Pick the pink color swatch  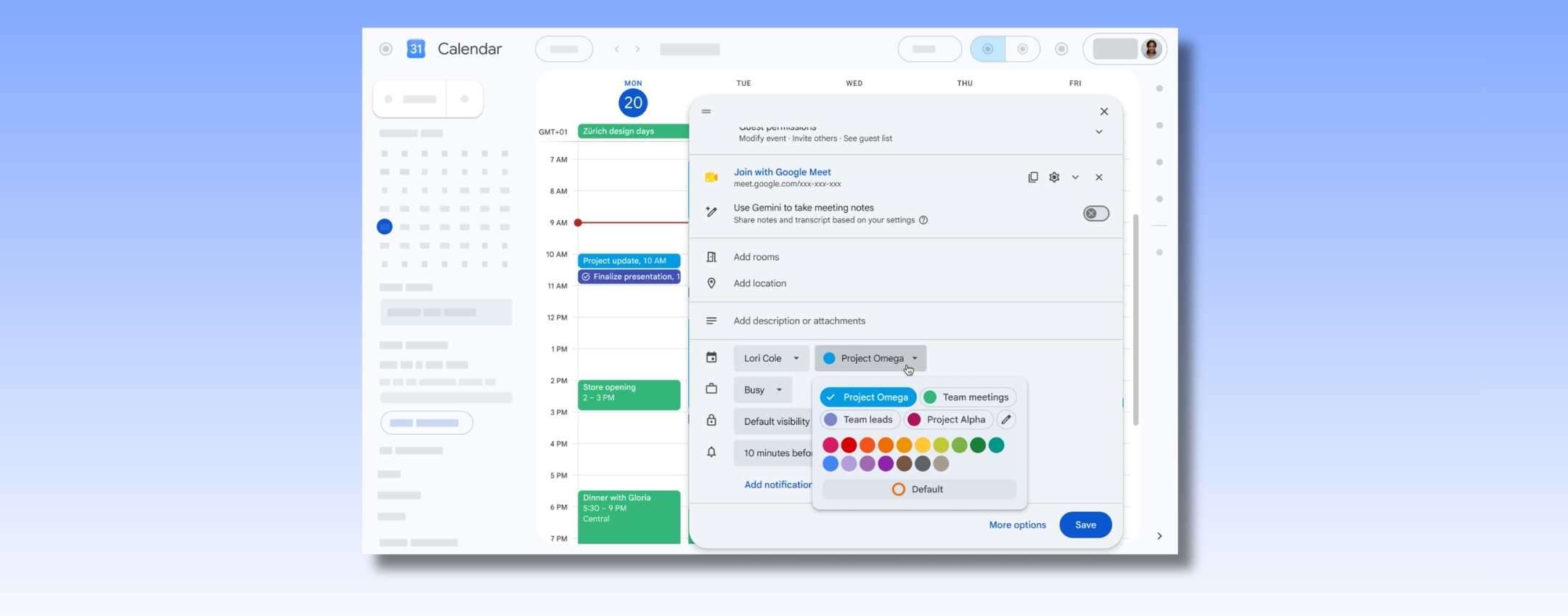830,445
